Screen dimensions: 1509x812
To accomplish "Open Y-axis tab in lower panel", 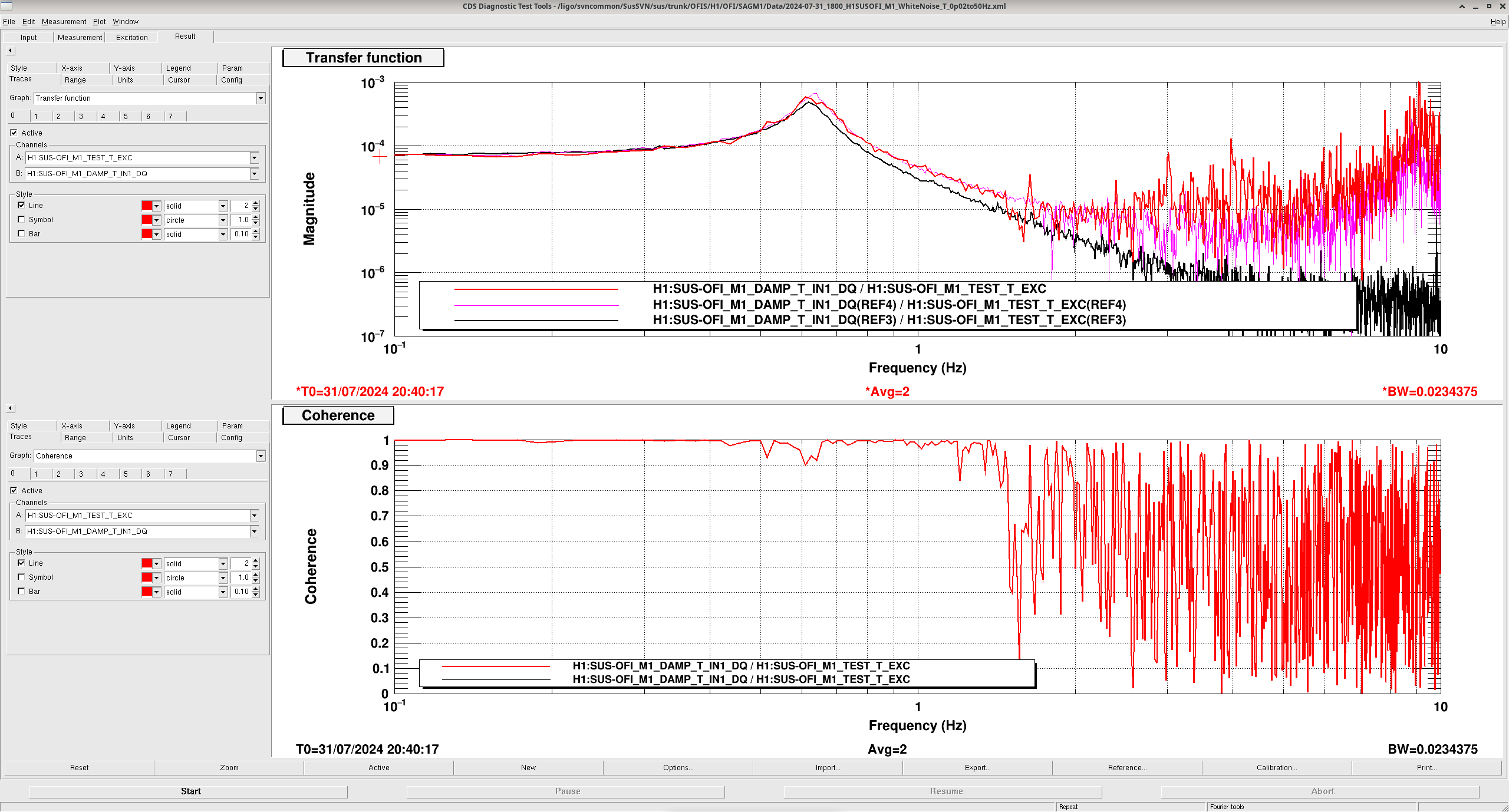I will click(x=124, y=426).
